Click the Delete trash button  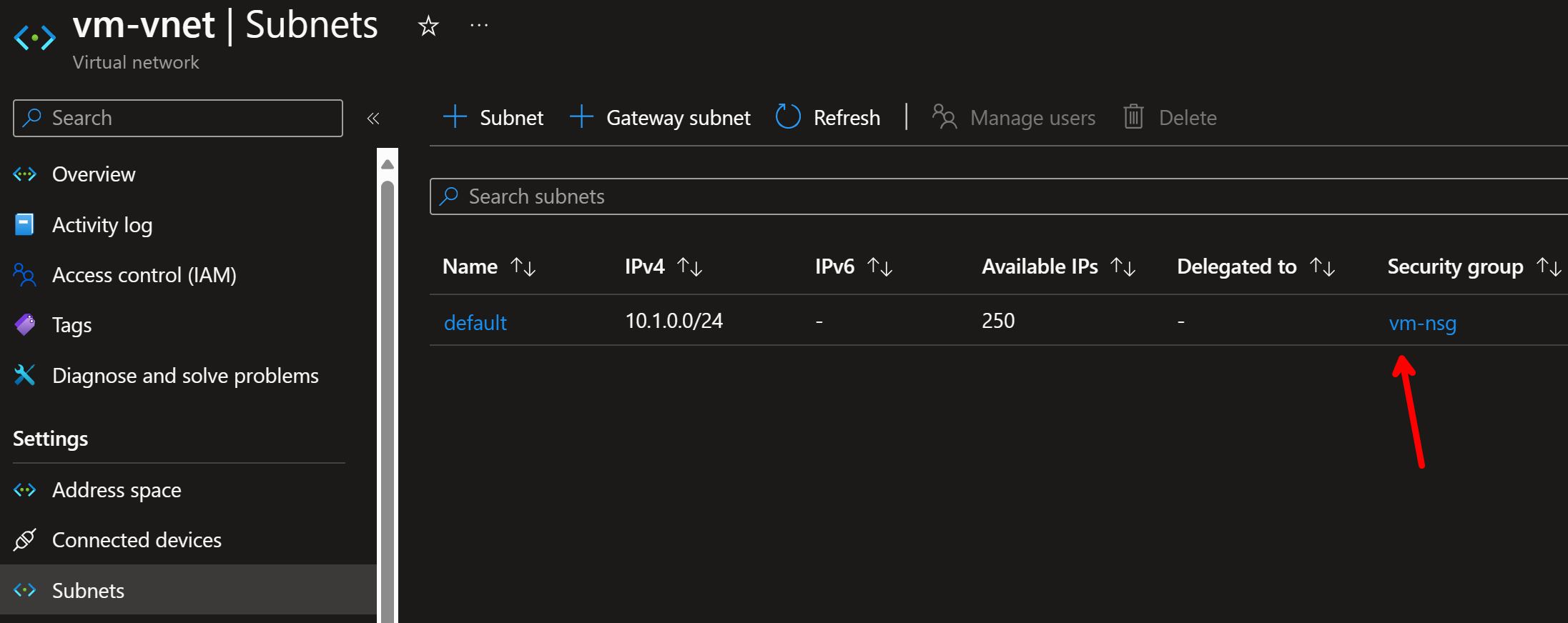(1170, 118)
